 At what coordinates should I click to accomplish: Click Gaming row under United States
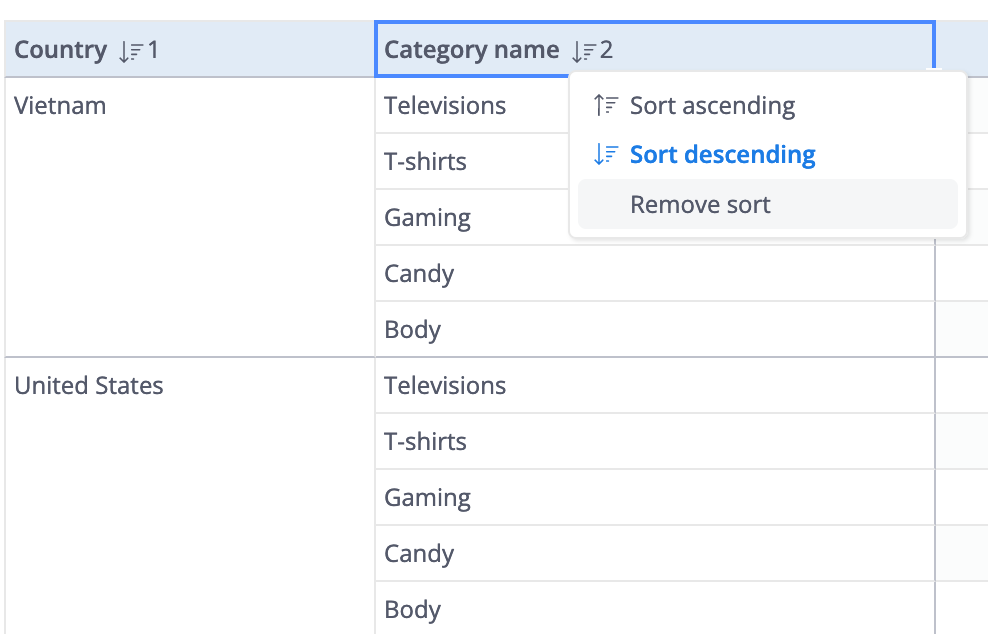[x=655, y=497]
